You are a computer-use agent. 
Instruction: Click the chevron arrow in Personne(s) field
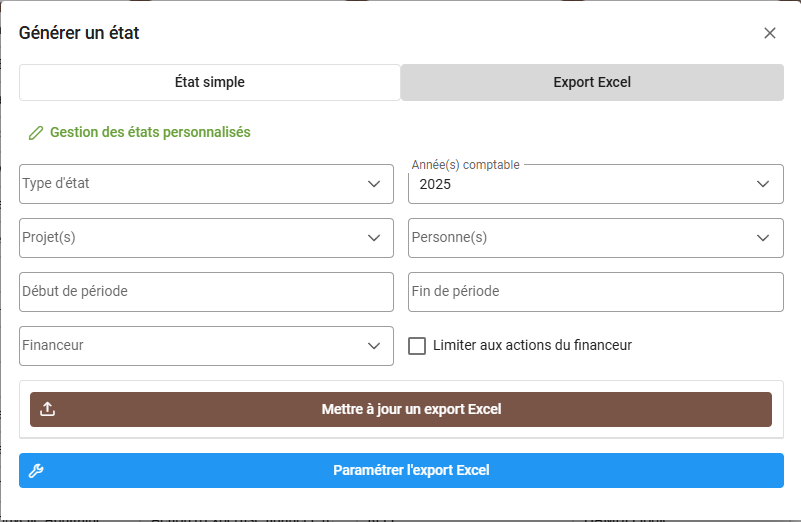coord(764,238)
